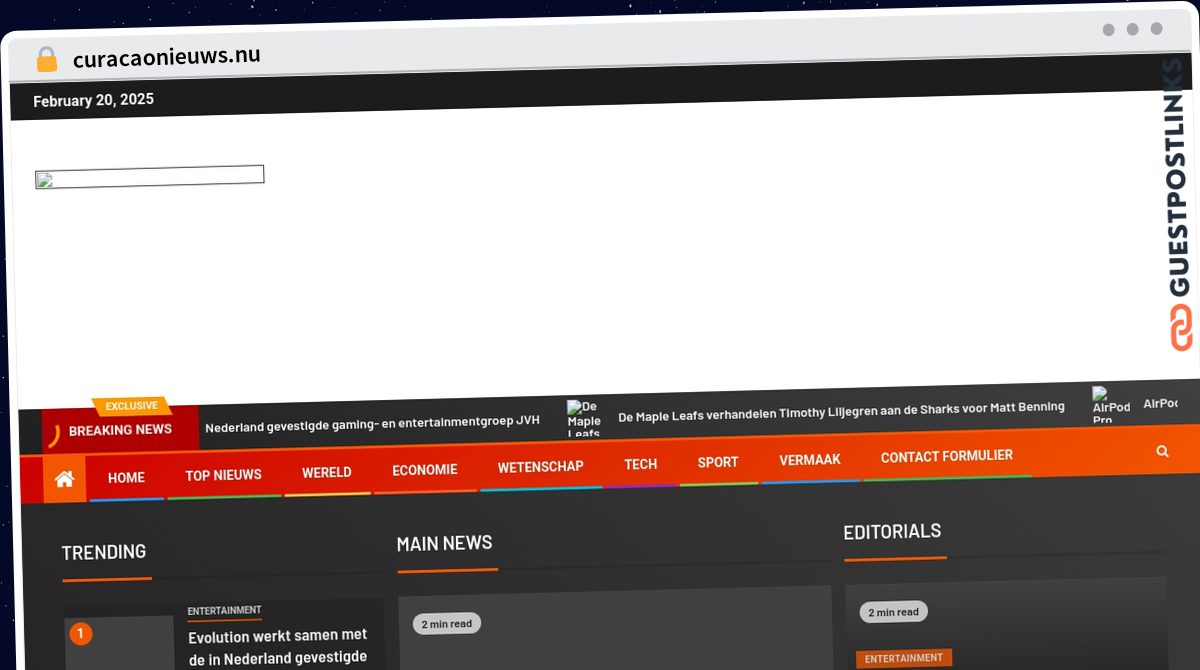Click the EXCLUSIVE ribbon tag
This screenshot has width=1200, height=670.
pos(132,406)
